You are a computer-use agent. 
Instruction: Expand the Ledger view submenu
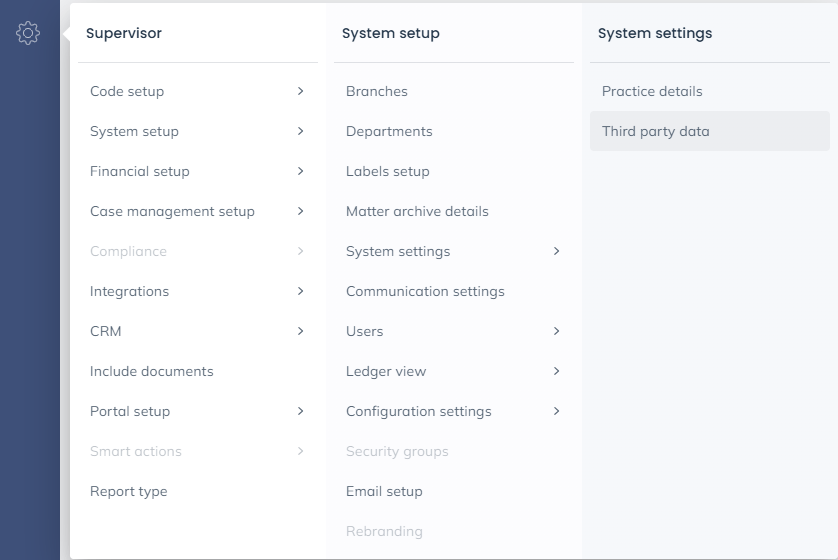point(453,371)
